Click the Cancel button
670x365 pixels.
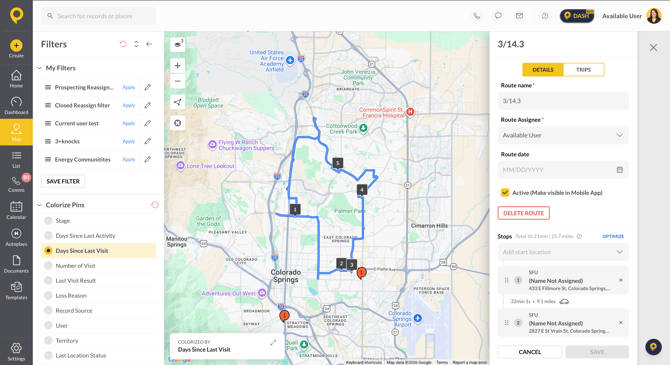530,352
